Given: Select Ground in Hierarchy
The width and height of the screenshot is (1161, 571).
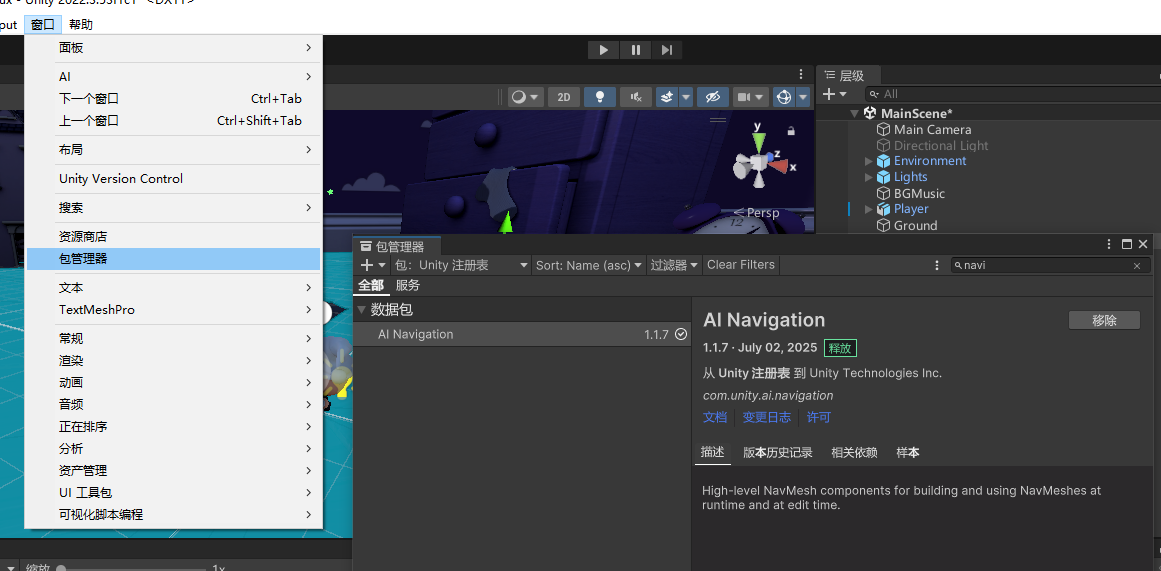Looking at the screenshot, I should pyautogui.click(x=915, y=225).
